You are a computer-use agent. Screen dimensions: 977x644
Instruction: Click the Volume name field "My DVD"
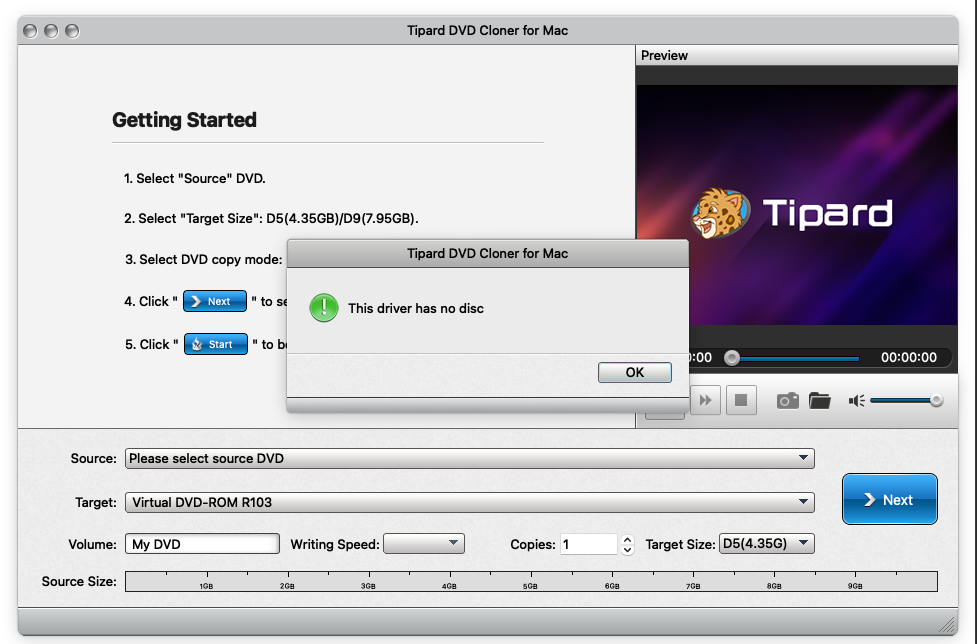[x=203, y=544]
